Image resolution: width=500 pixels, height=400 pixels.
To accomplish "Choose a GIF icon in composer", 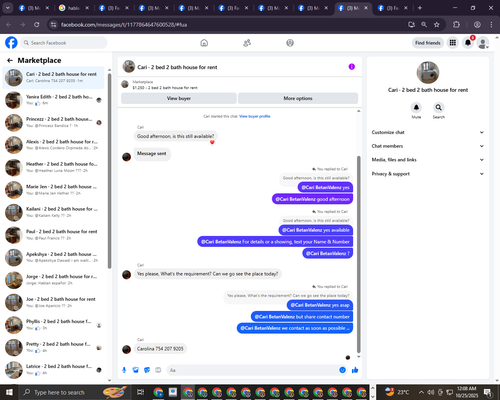I will point(158,370).
